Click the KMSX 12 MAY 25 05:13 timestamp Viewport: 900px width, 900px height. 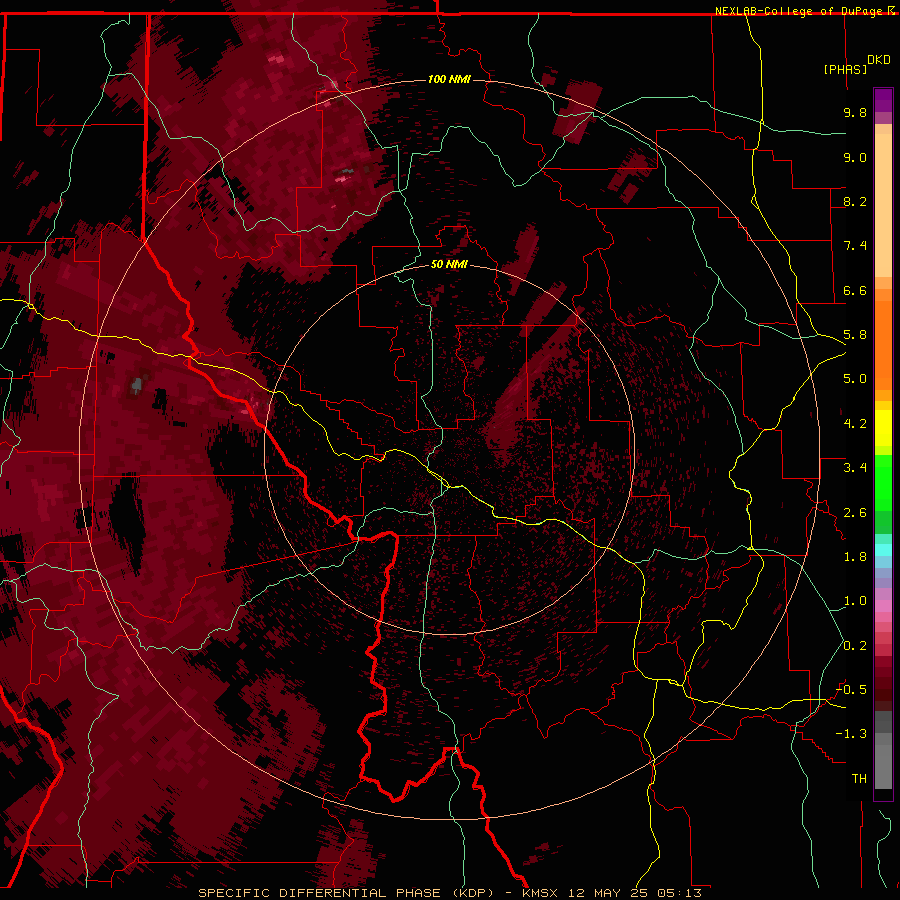(x=612, y=893)
